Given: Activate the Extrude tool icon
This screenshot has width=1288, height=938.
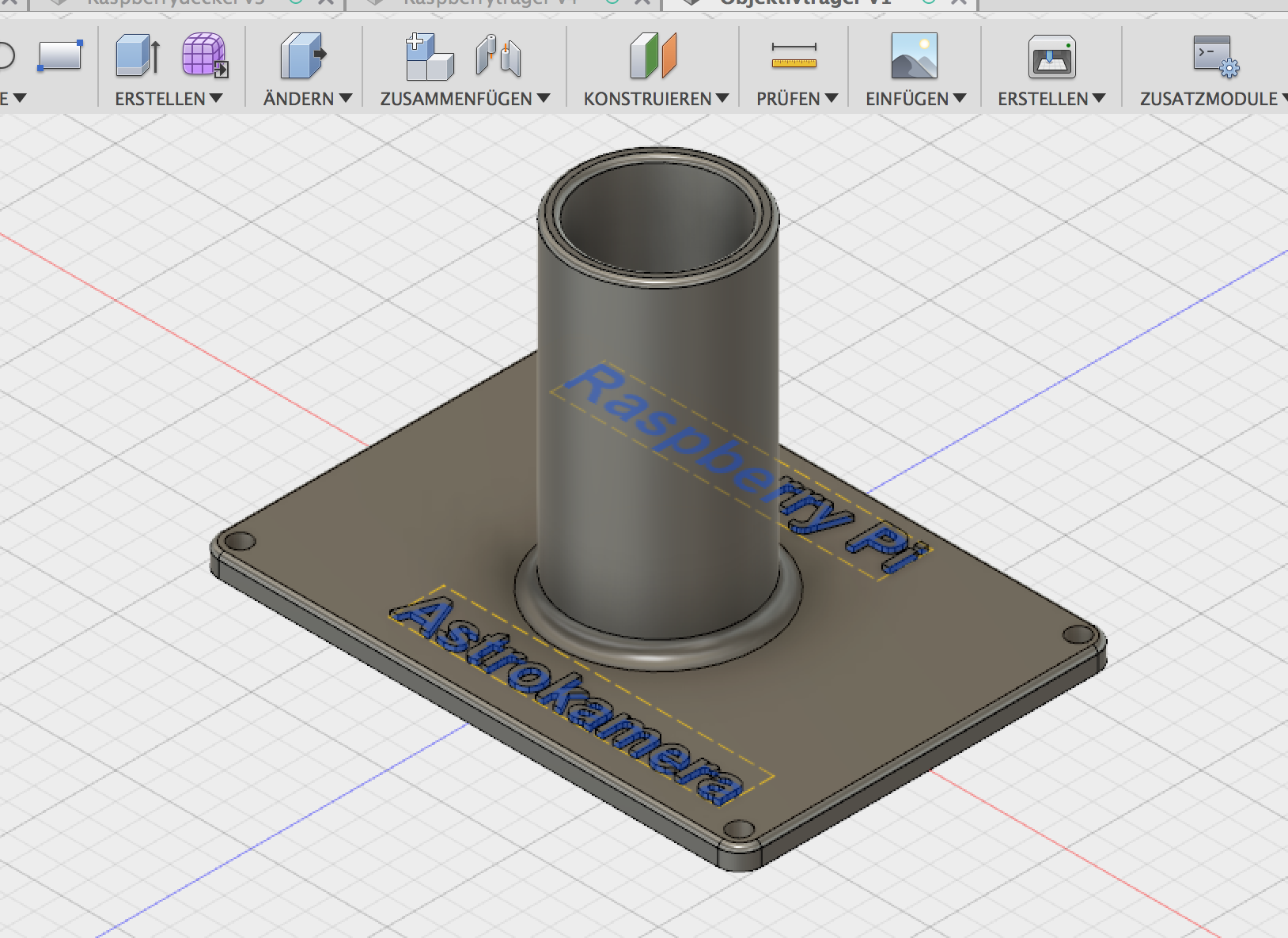Looking at the screenshot, I should 138,55.
